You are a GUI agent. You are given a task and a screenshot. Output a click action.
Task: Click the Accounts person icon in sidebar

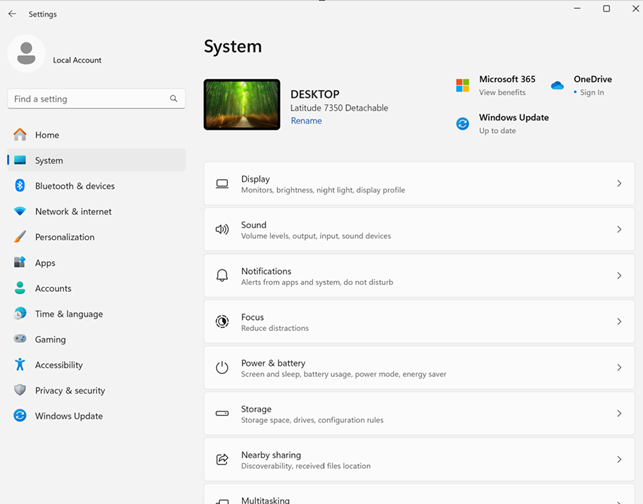click(x=20, y=288)
